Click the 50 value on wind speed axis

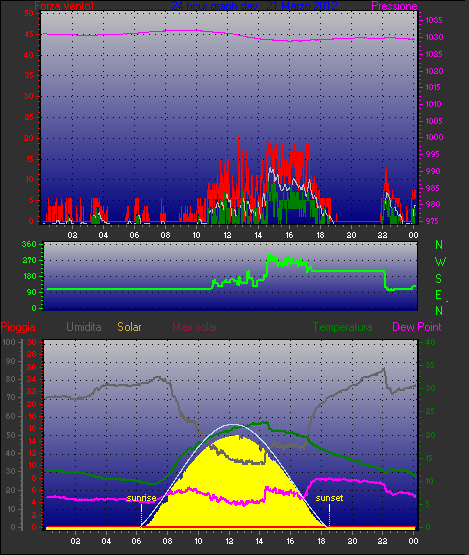(x=29, y=13)
